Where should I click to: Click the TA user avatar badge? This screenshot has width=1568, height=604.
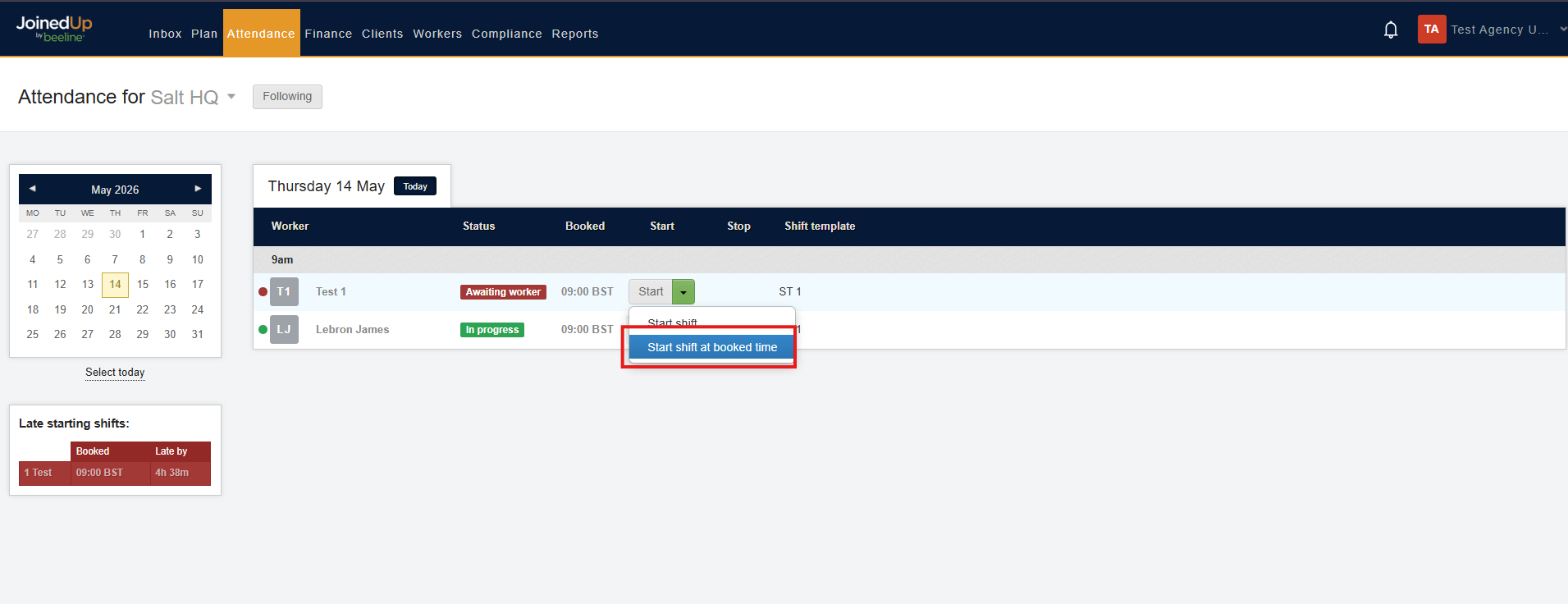1432,30
